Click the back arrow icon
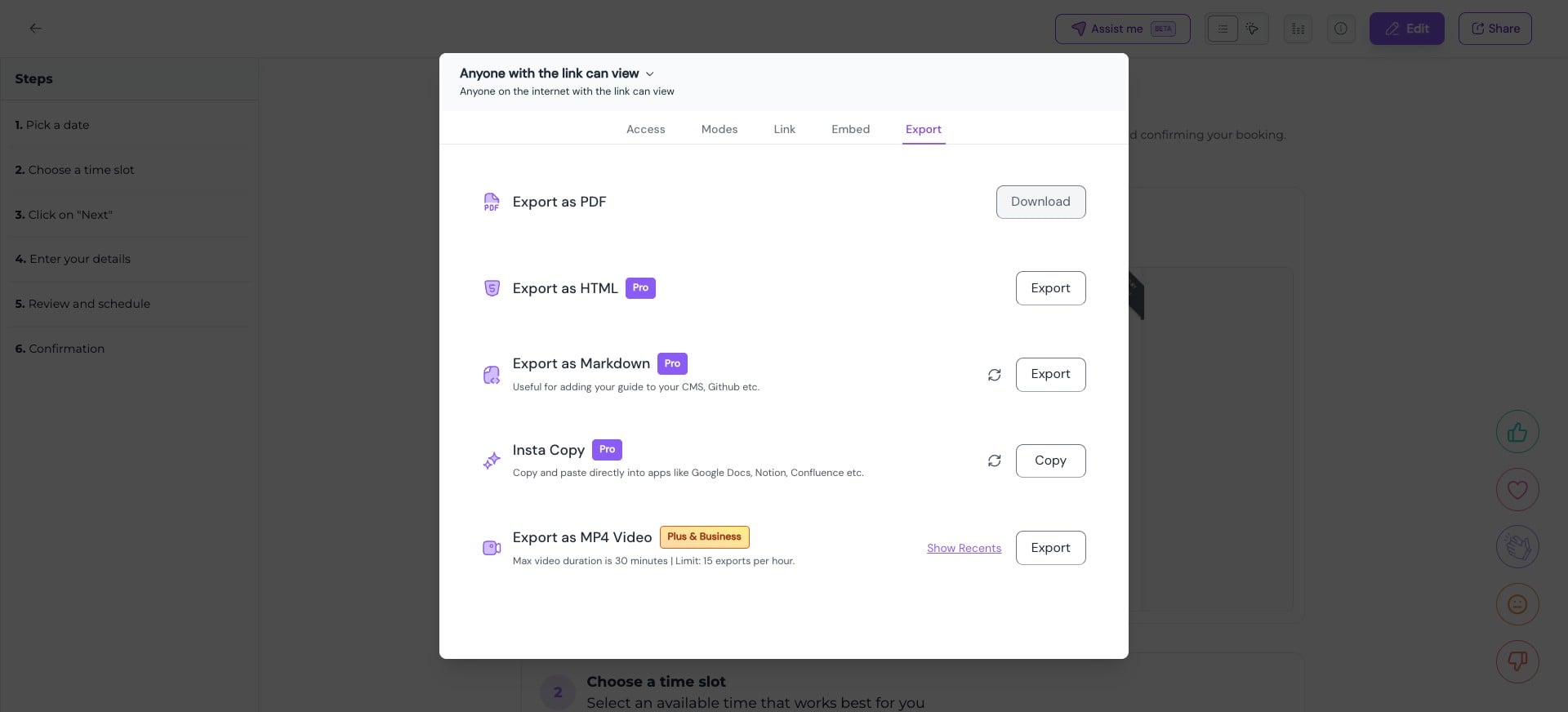Image resolution: width=1568 pixels, height=712 pixels. click(x=35, y=28)
